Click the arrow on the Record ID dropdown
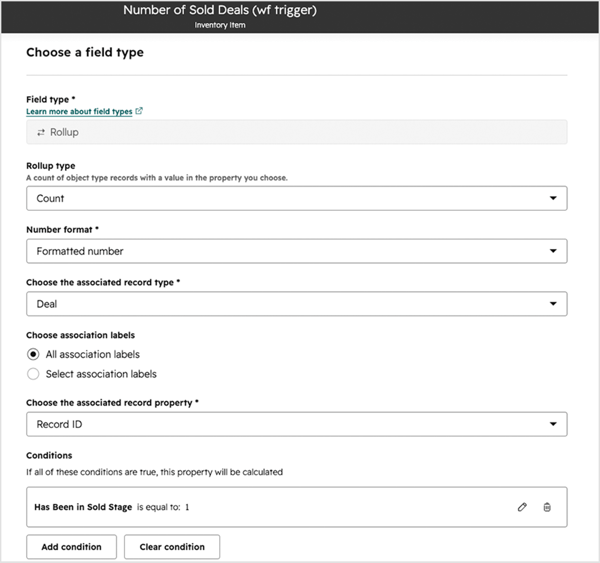 coord(553,424)
